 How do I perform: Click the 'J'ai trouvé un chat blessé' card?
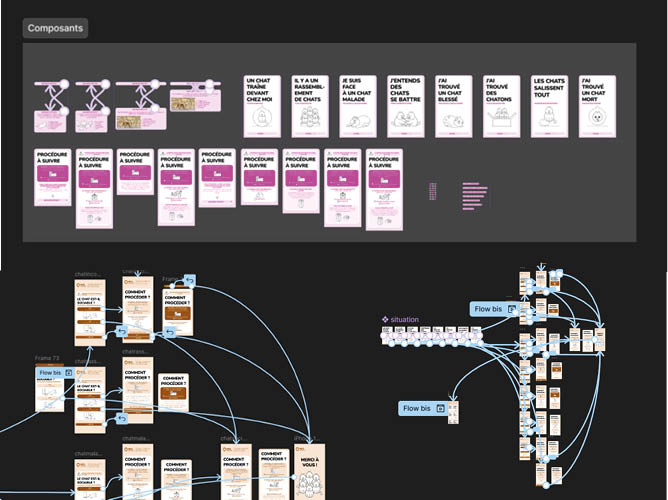click(x=453, y=106)
